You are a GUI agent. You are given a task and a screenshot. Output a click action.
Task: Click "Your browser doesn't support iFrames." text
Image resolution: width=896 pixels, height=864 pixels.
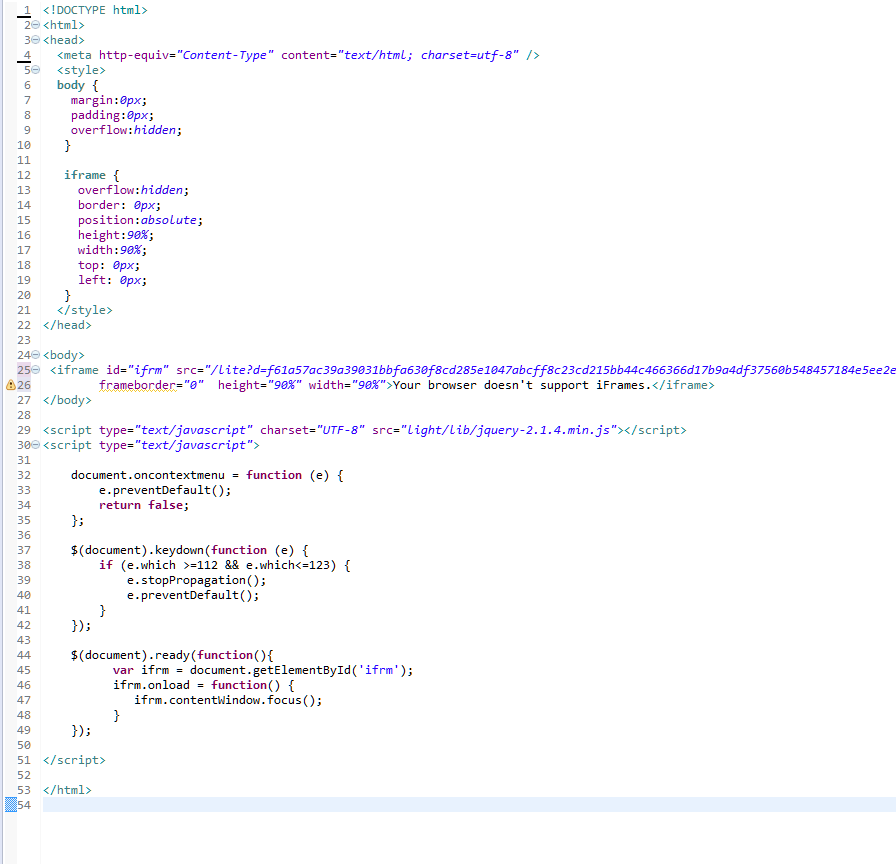coord(522,385)
